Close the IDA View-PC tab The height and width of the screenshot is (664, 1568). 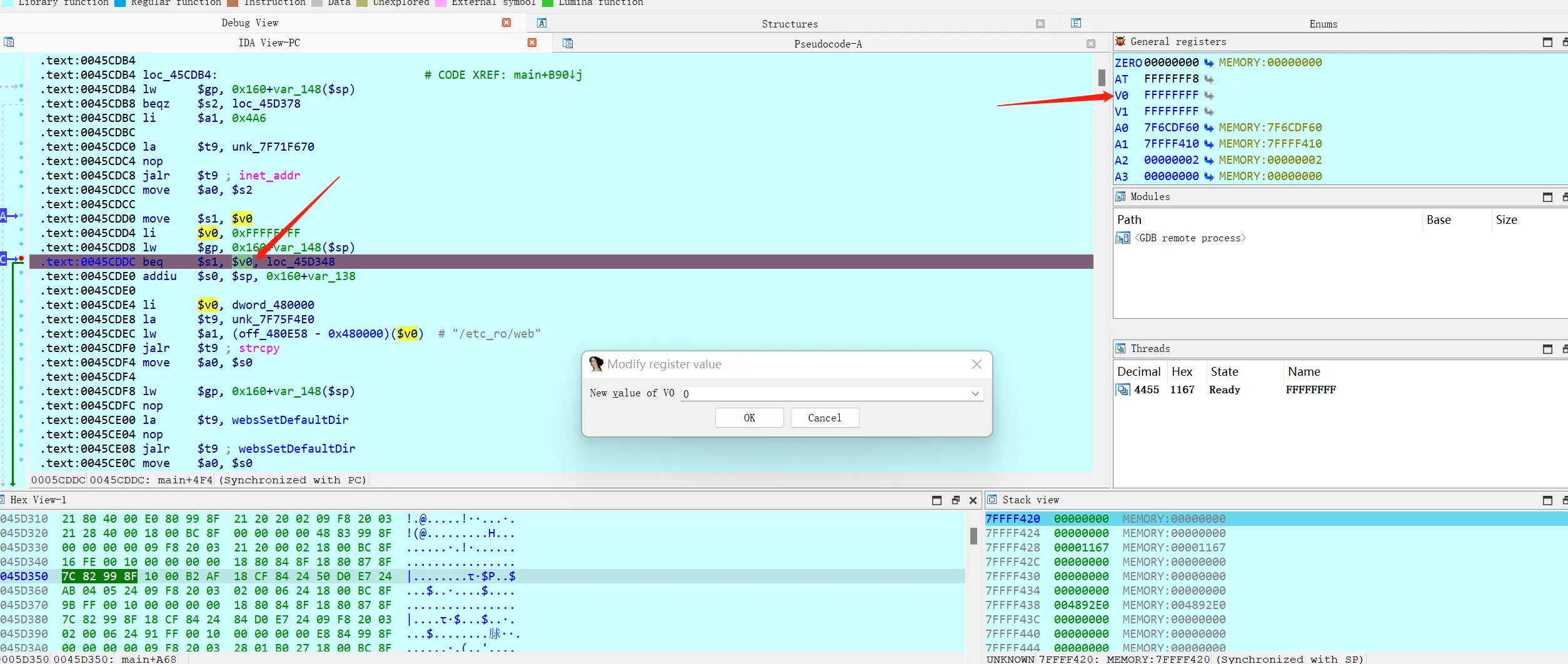[x=532, y=43]
